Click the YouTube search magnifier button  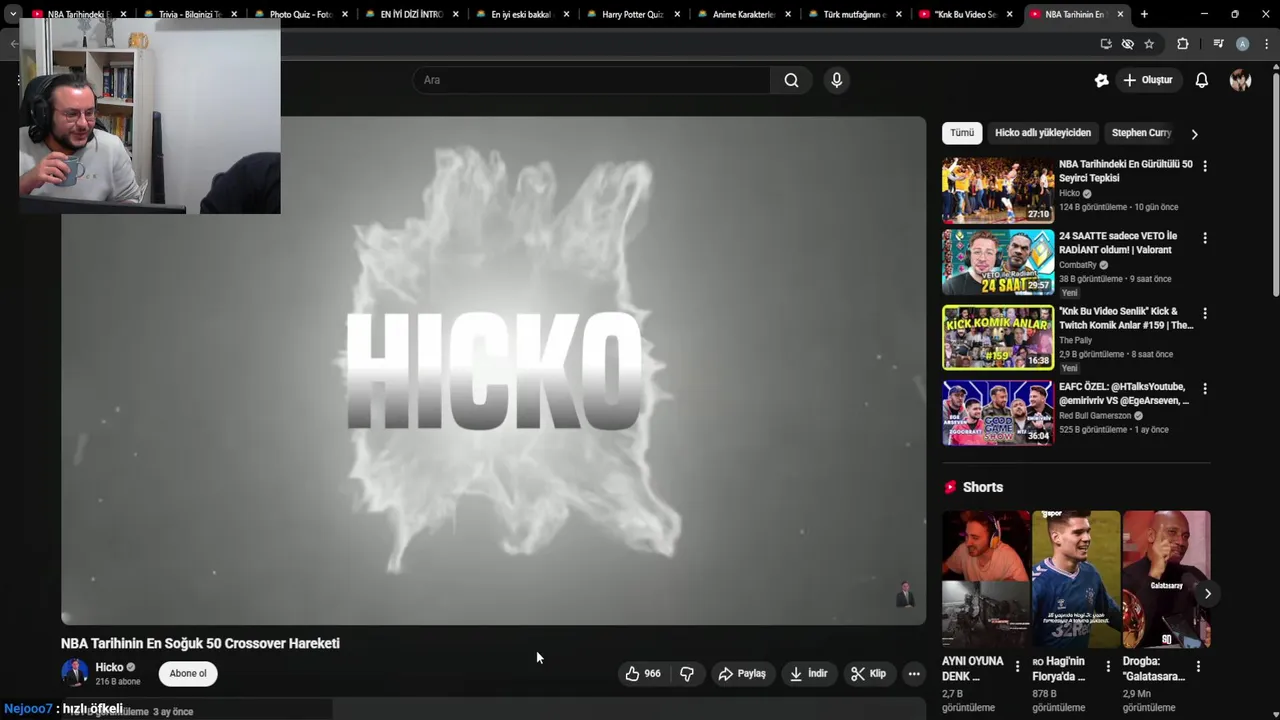791,80
